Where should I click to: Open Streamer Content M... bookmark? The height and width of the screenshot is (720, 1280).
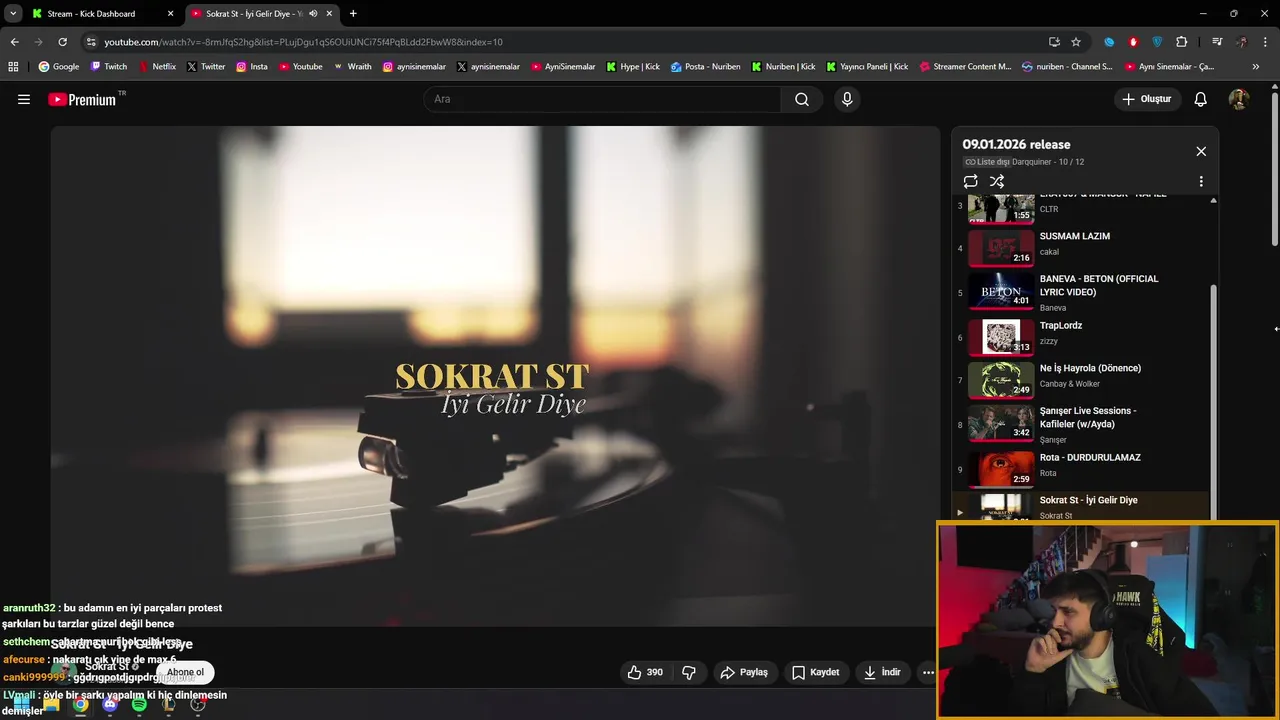coord(965,67)
